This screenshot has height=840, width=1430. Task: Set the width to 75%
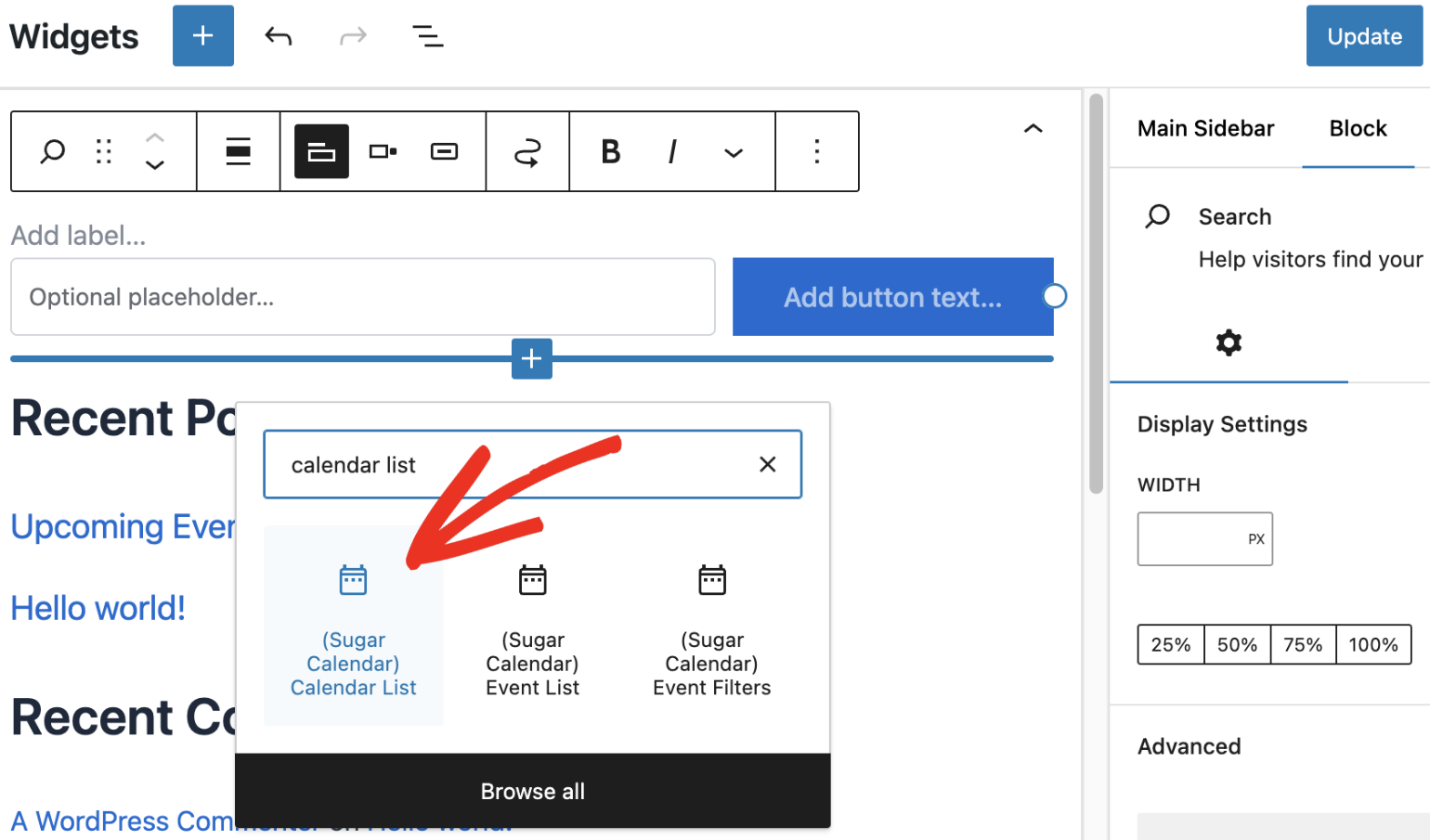pyautogui.click(x=1303, y=644)
